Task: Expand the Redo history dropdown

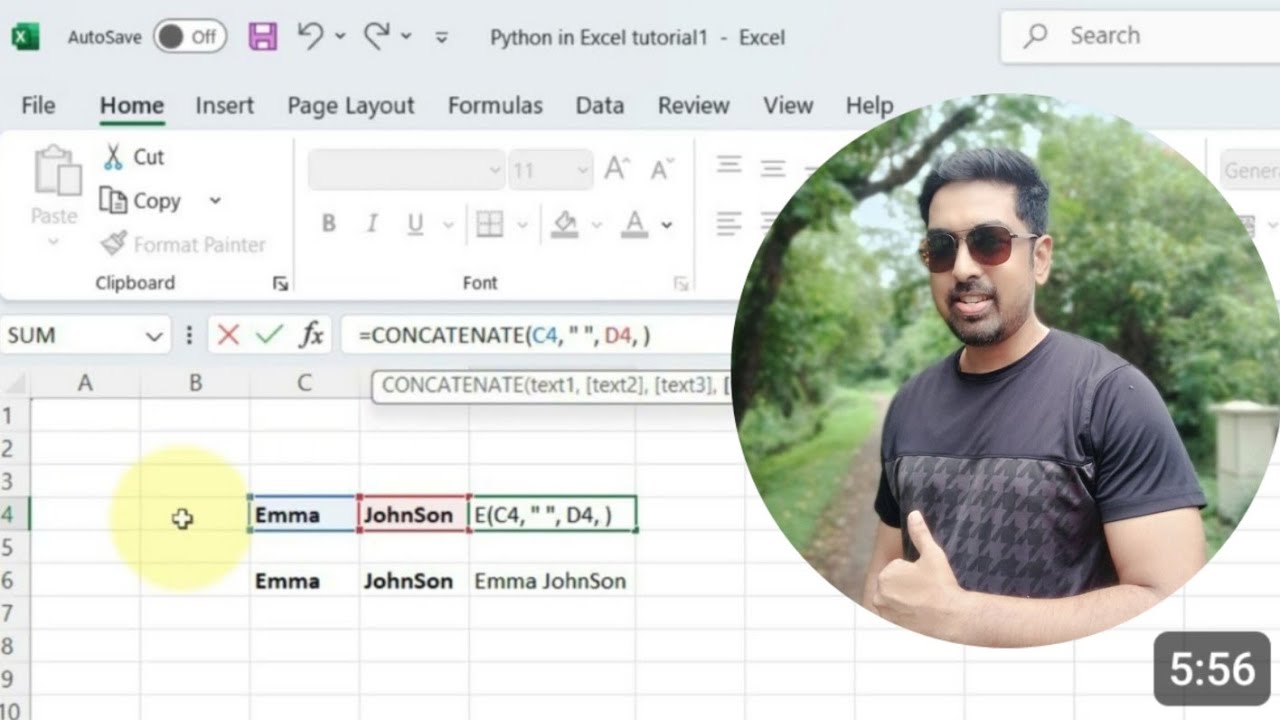Action: point(406,37)
